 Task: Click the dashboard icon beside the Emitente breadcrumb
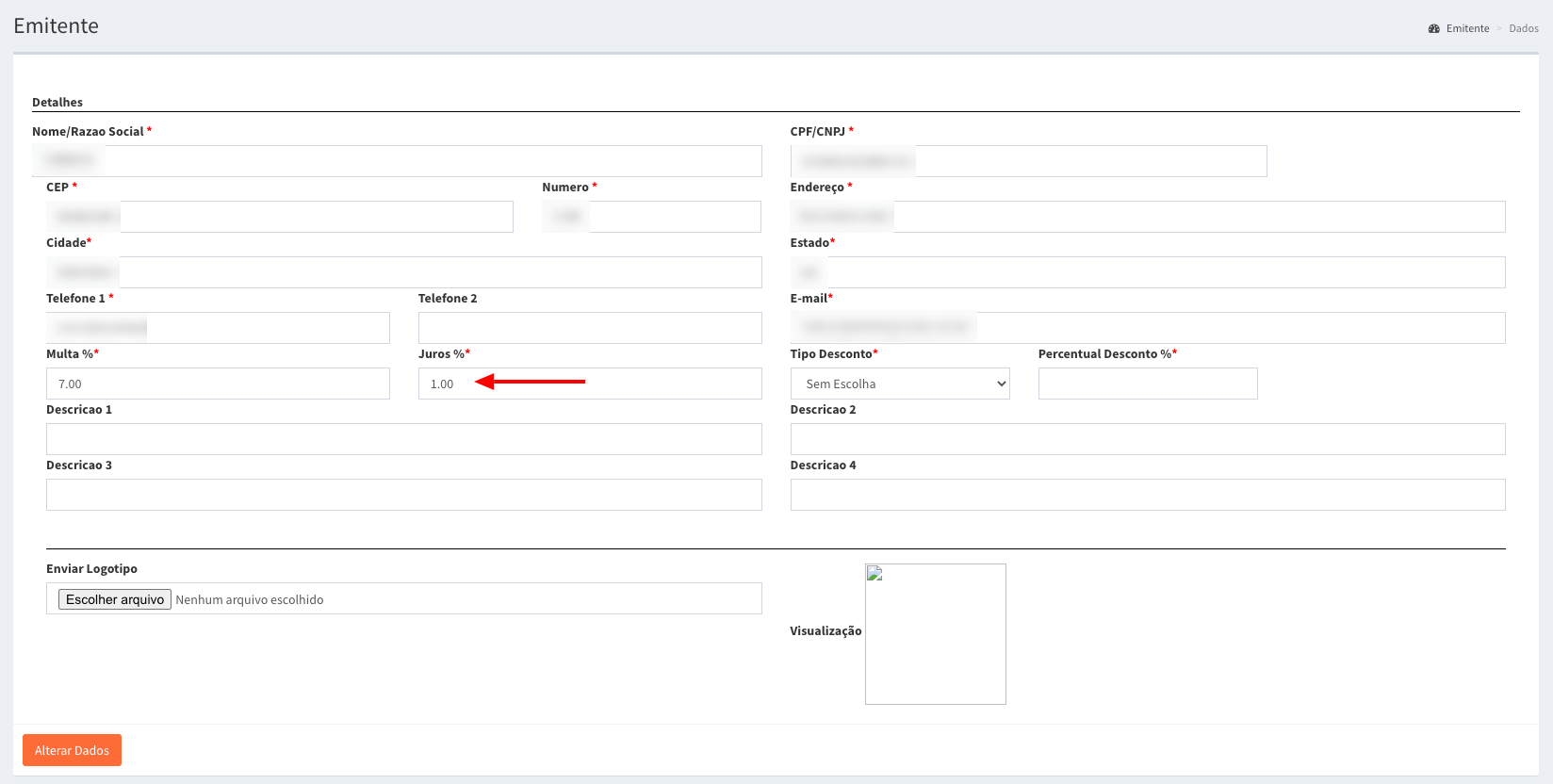1433,28
